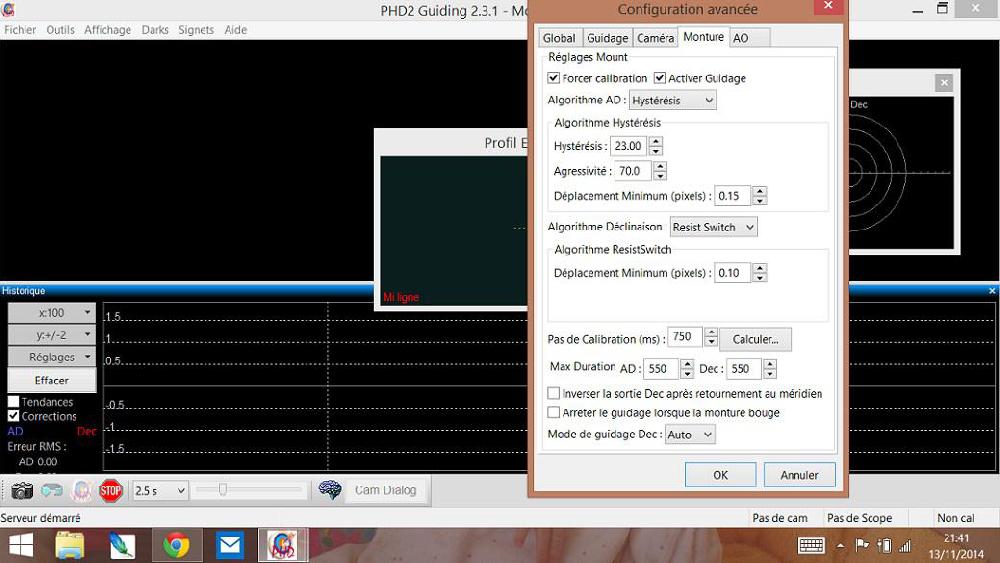The height and width of the screenshot is (563, 1000).
Task: Click the loop exposure icon
Action: 52,490
